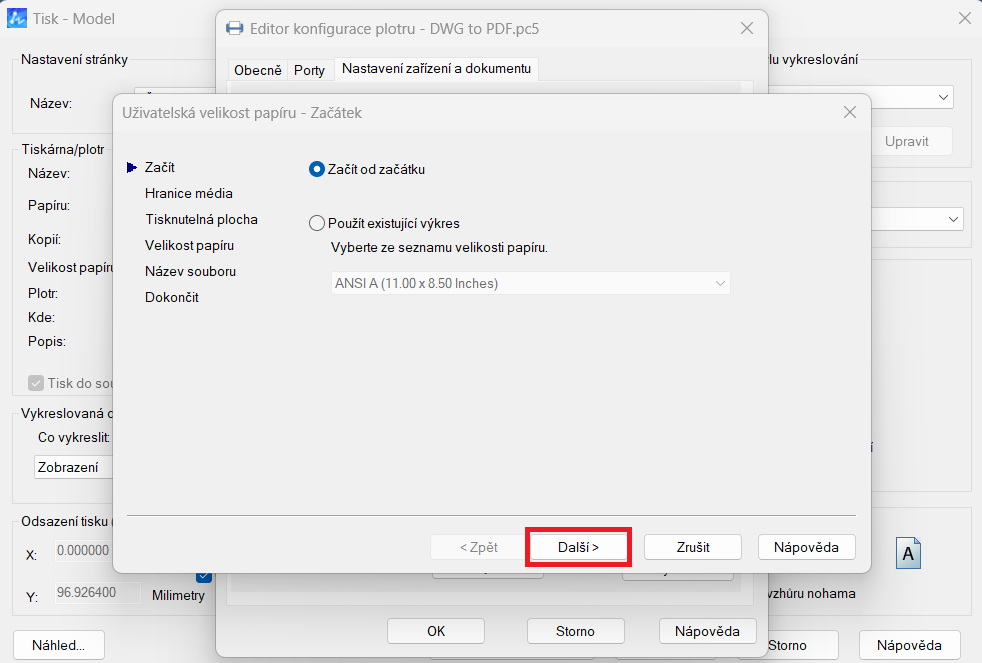Open the Porty tab
982x663 pixels.
(x=309, y=70)
